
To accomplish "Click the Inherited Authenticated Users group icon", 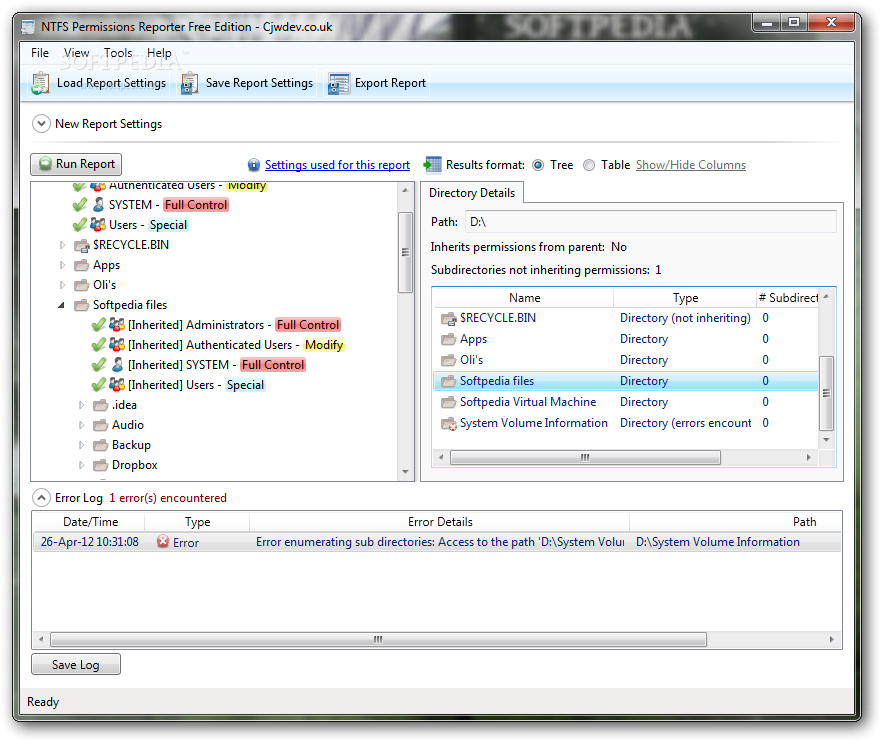I will click(117, 344).
